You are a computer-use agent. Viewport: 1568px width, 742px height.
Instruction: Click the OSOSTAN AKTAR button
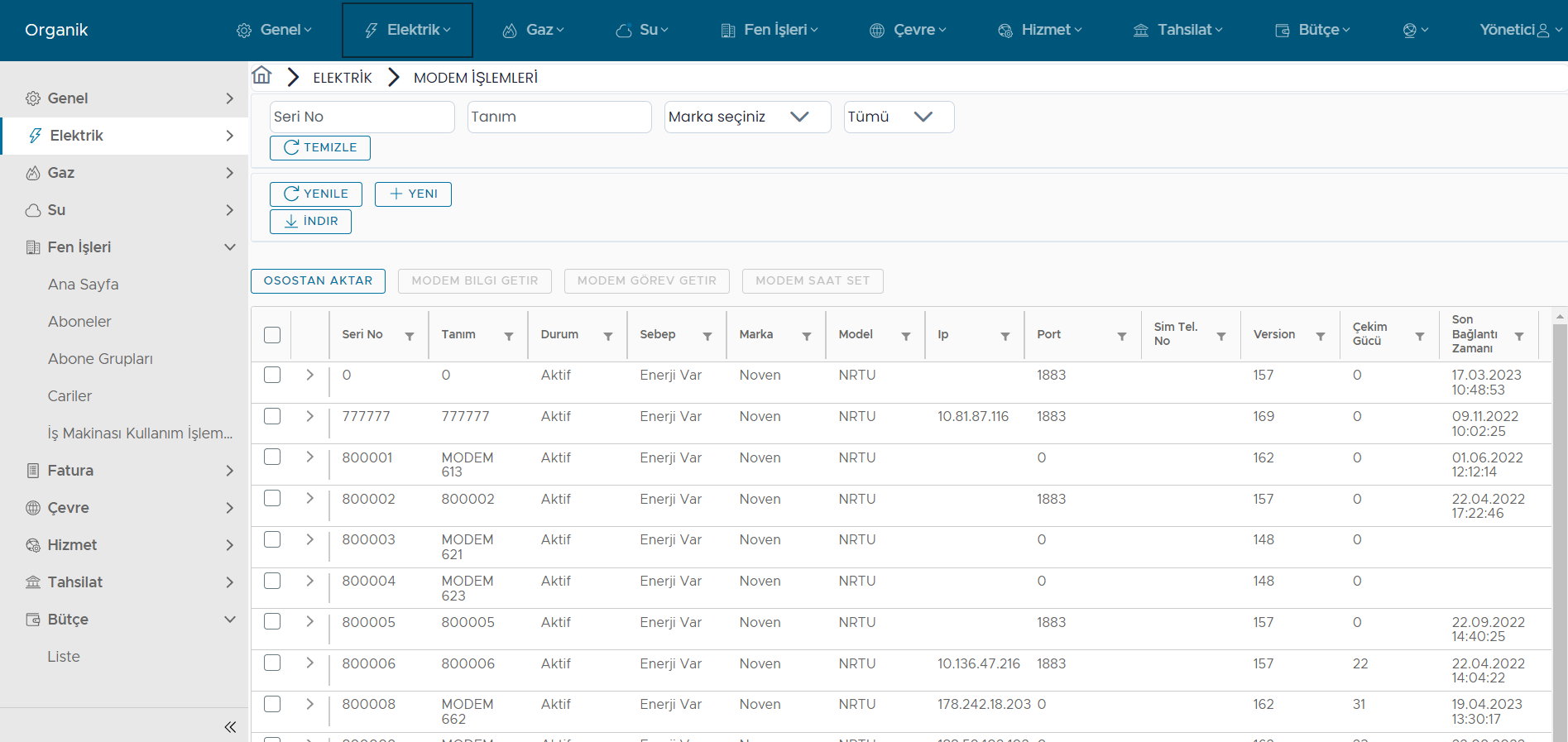click(318, 281)
